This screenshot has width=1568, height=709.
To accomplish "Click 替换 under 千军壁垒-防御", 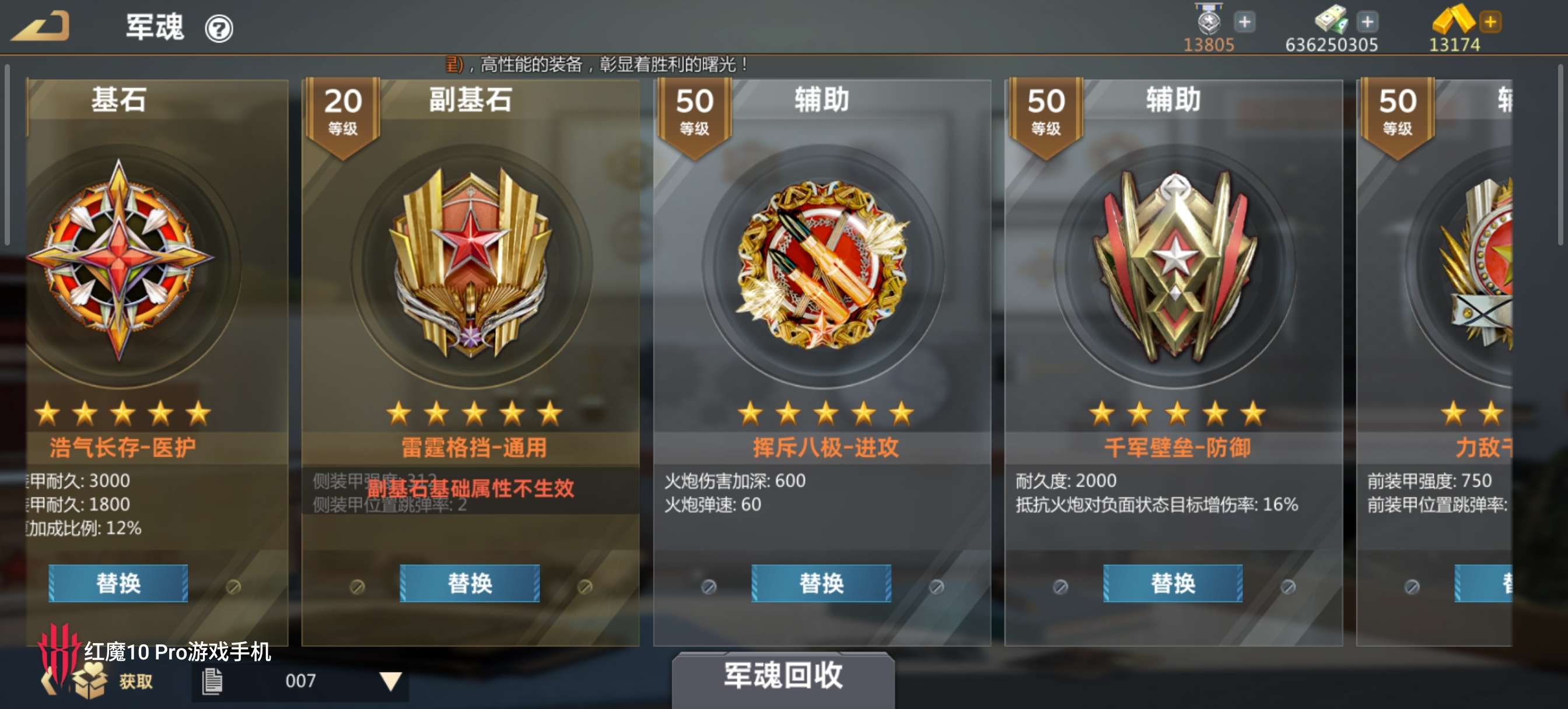I will pyautogui.click(x=1173, y=583).
